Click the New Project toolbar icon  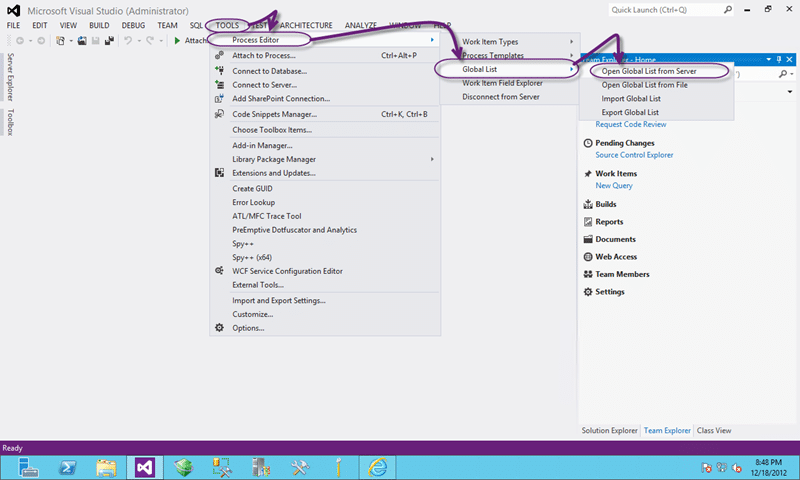(x=60, y=40)
